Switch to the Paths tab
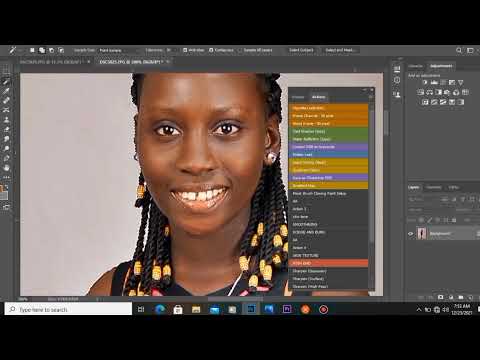The image size is (480, 360). click(453, 187)
